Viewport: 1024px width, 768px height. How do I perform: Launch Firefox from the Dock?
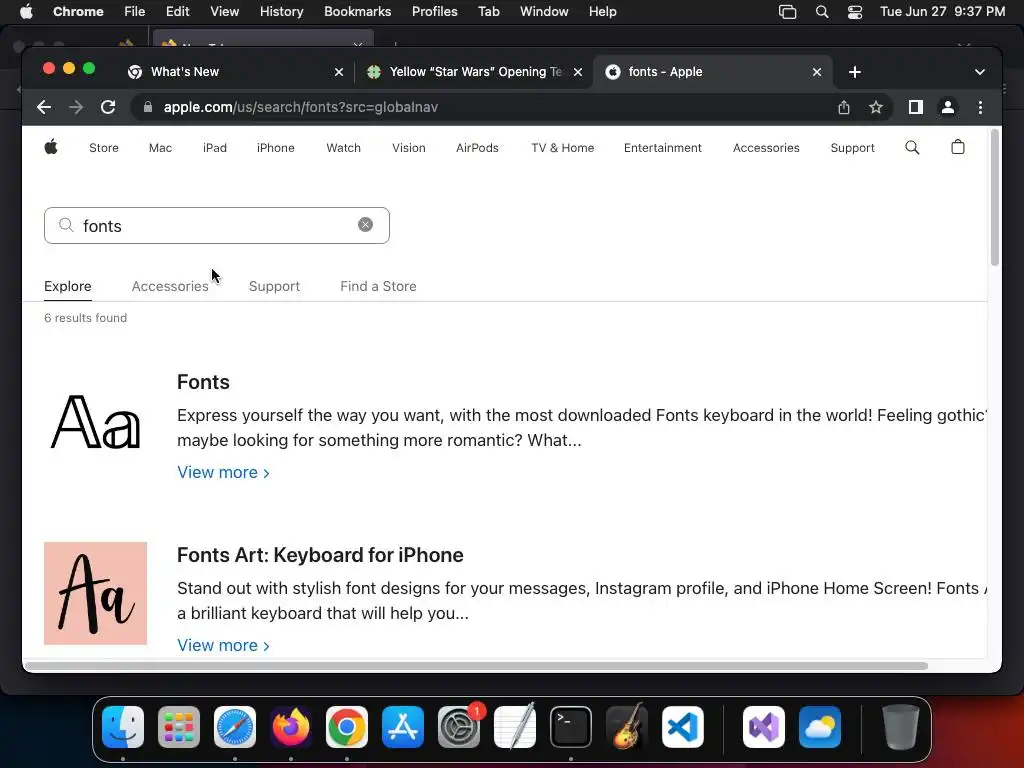coord(291,727)
